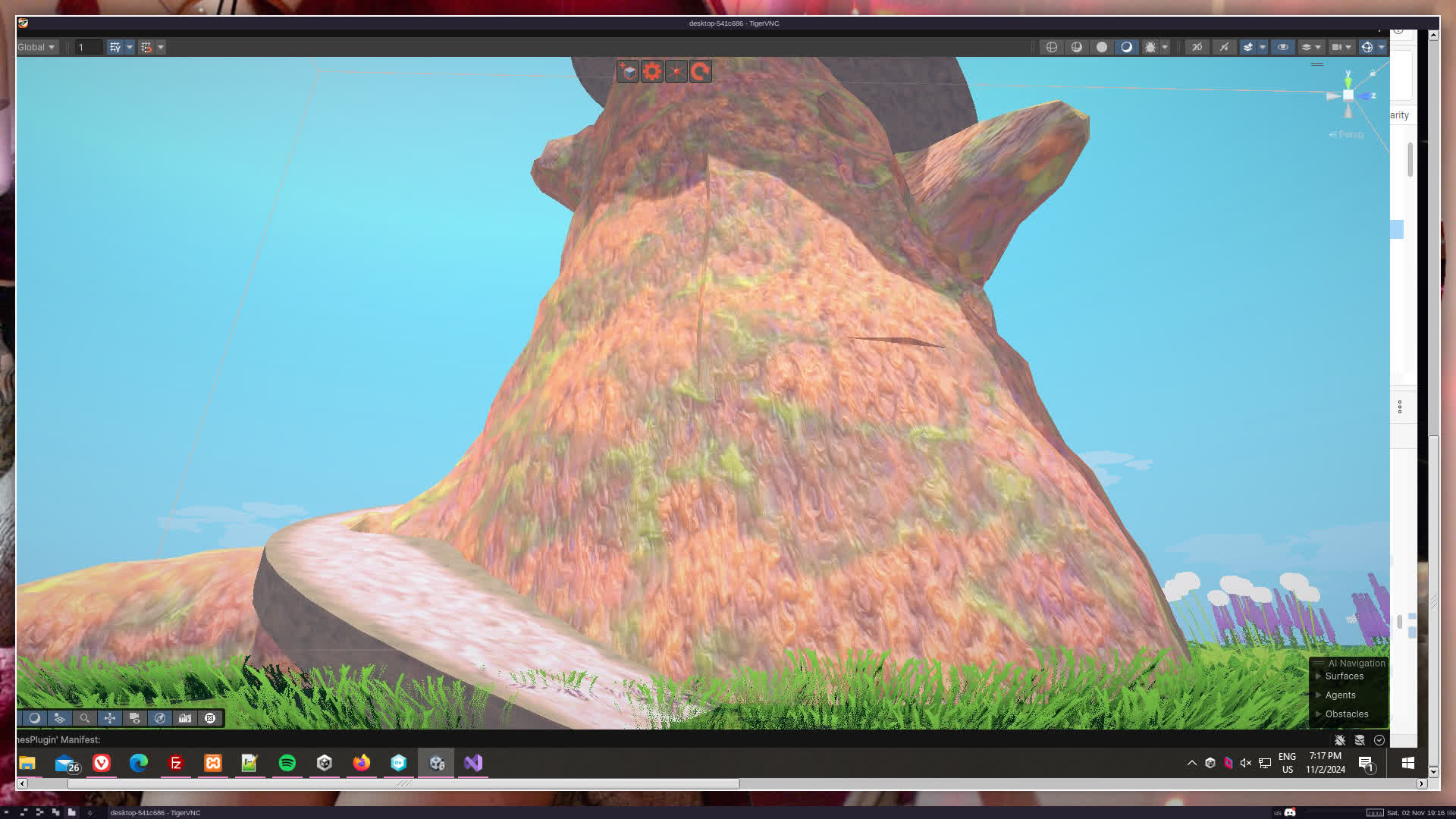
Task: Toggle scene visibility eye icon
Action: coord(1282,47)
